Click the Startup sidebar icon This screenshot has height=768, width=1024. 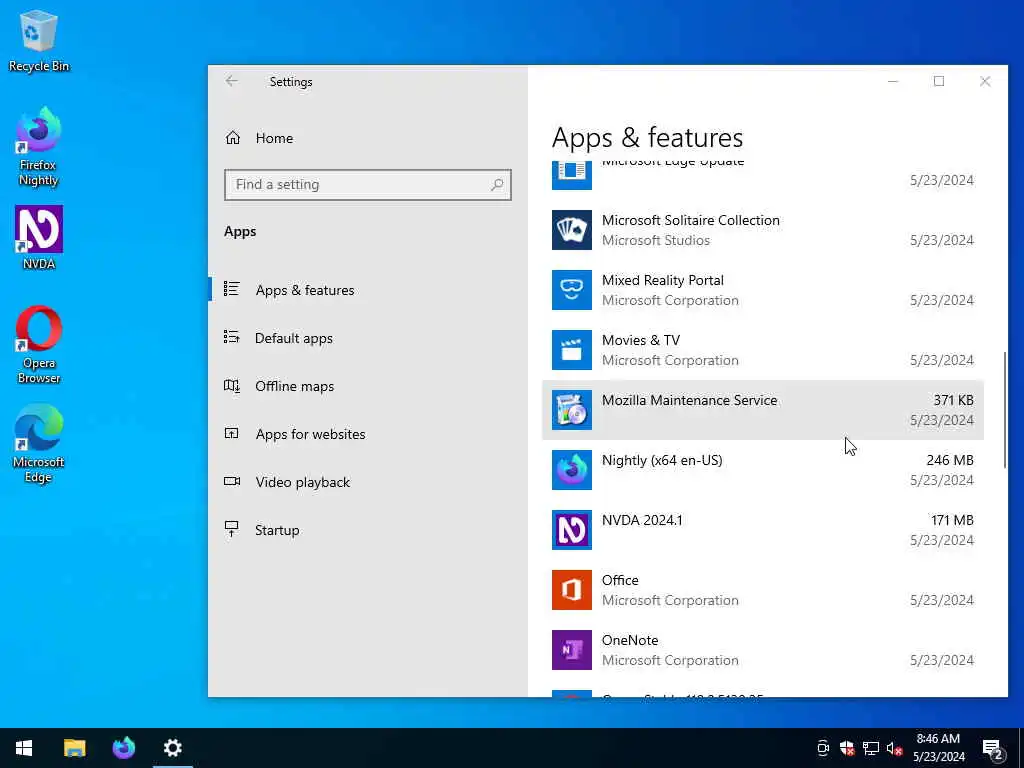pos(231,529)
